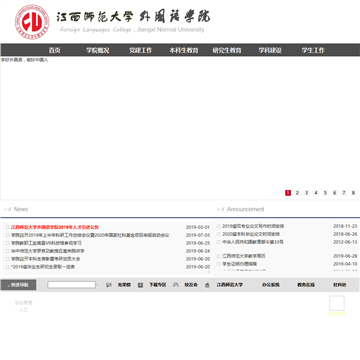Viewport: 360px width, 360px height.
Task: Click the 教务在线 link
Action: click(306, 285)
